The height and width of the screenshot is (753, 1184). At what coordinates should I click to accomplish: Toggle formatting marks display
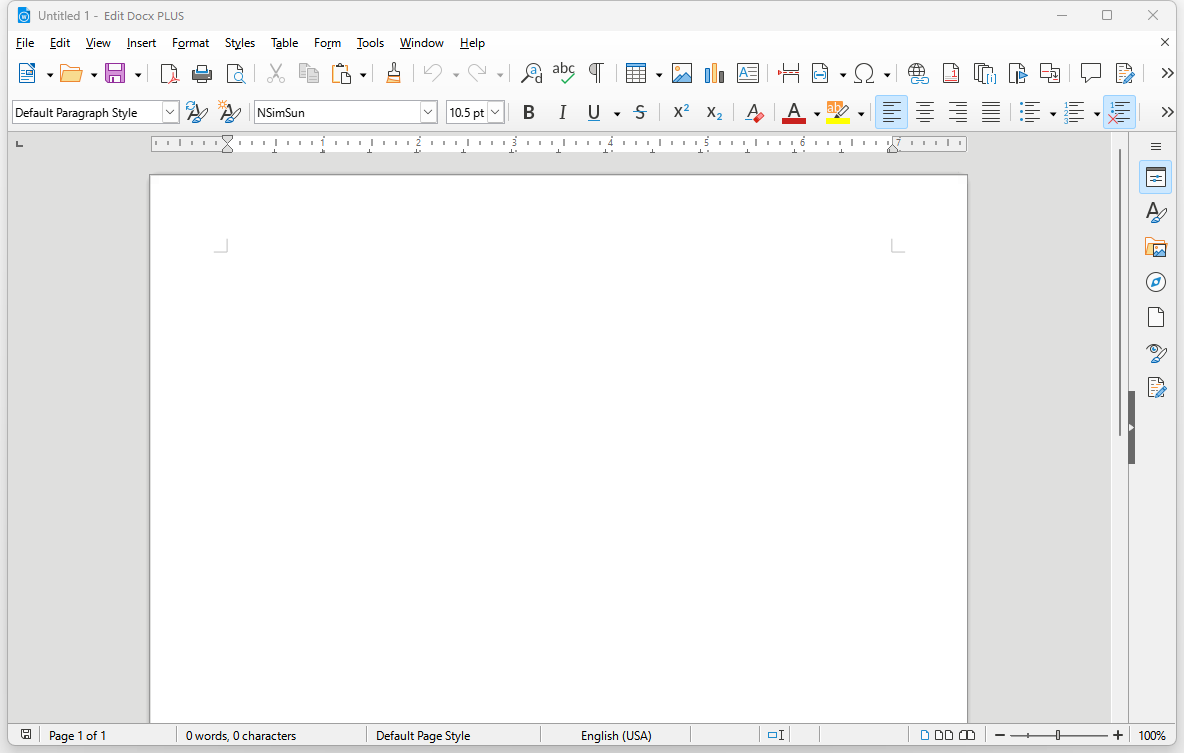(596, 73)
